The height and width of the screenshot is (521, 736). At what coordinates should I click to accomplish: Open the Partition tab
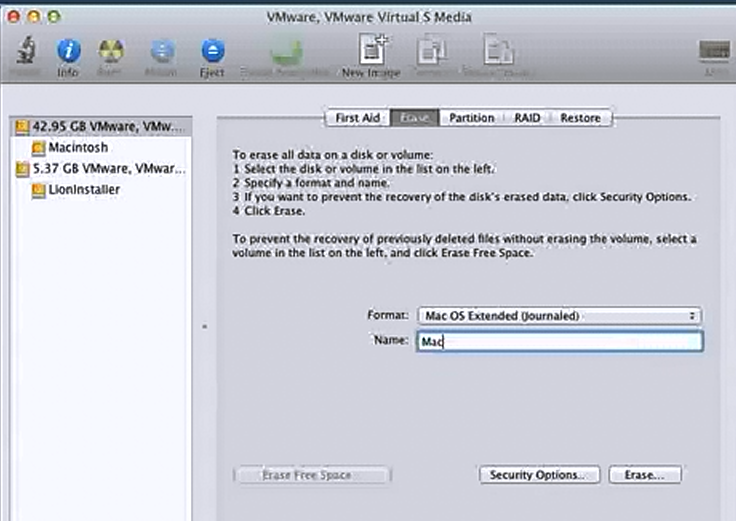click(x=472, y=118)
